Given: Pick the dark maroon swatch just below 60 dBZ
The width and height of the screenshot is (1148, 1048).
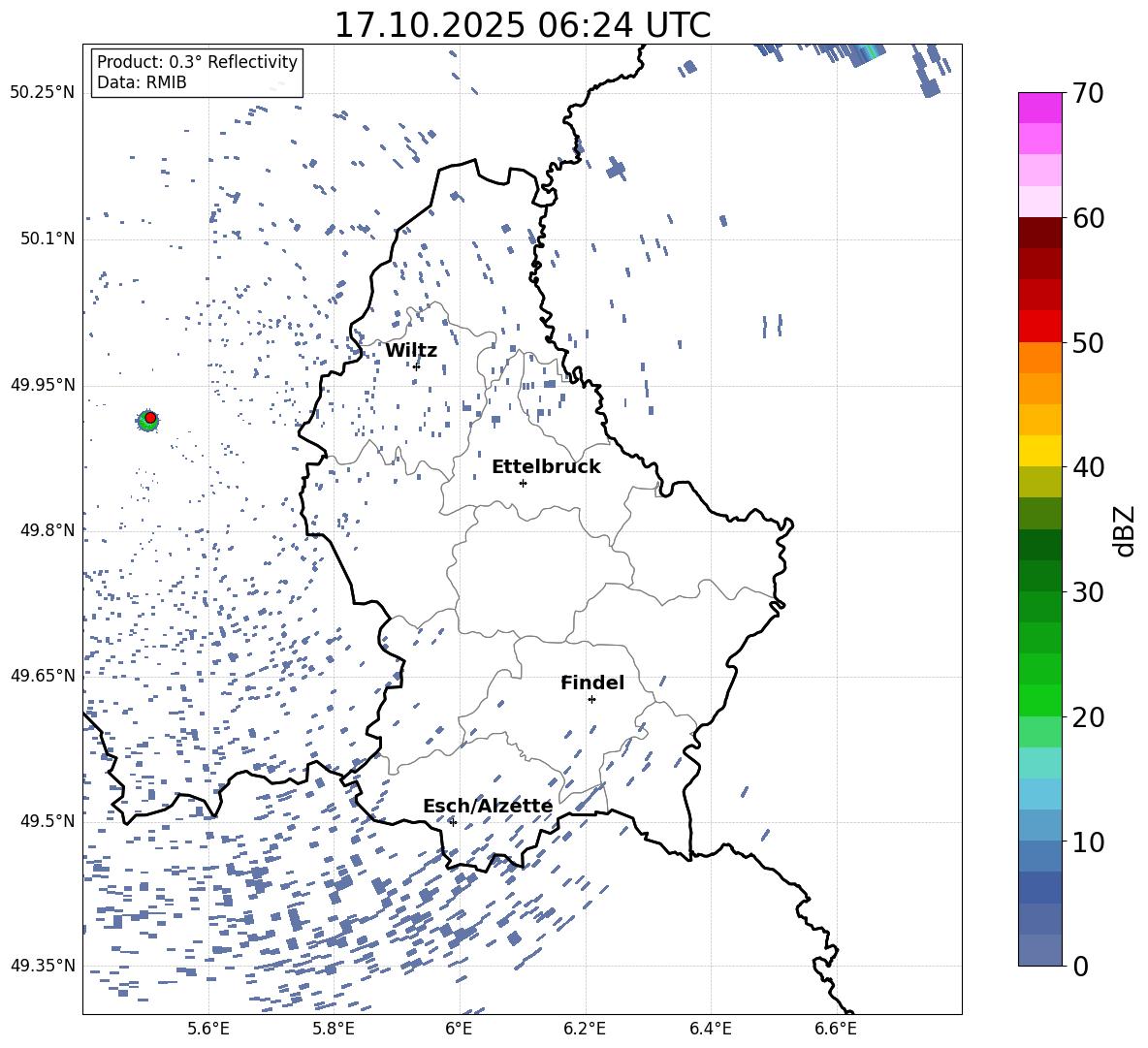Looking at the screenshot, I should pos(1039,233).
